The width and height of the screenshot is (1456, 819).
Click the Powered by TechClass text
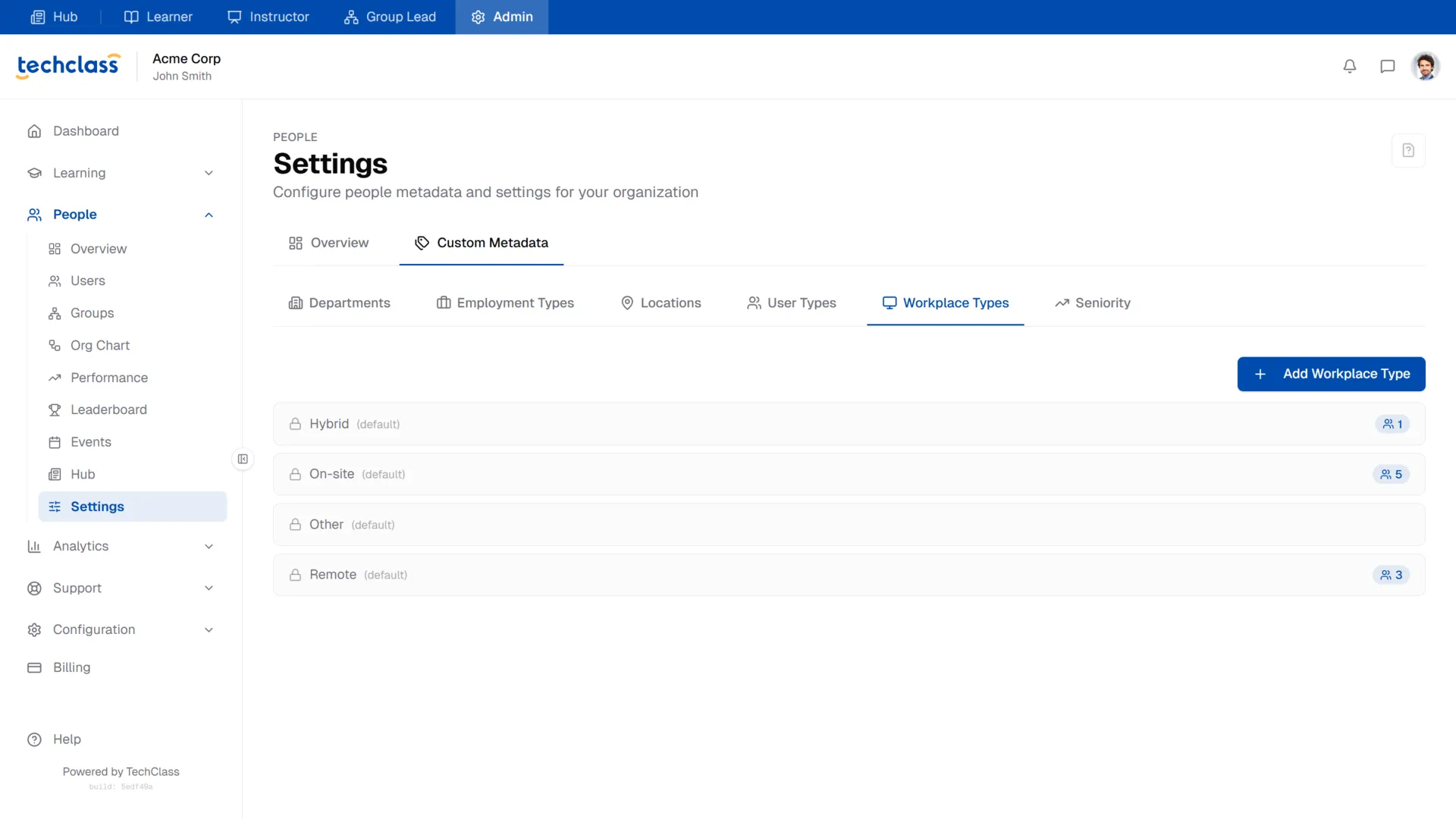[121, 771]
